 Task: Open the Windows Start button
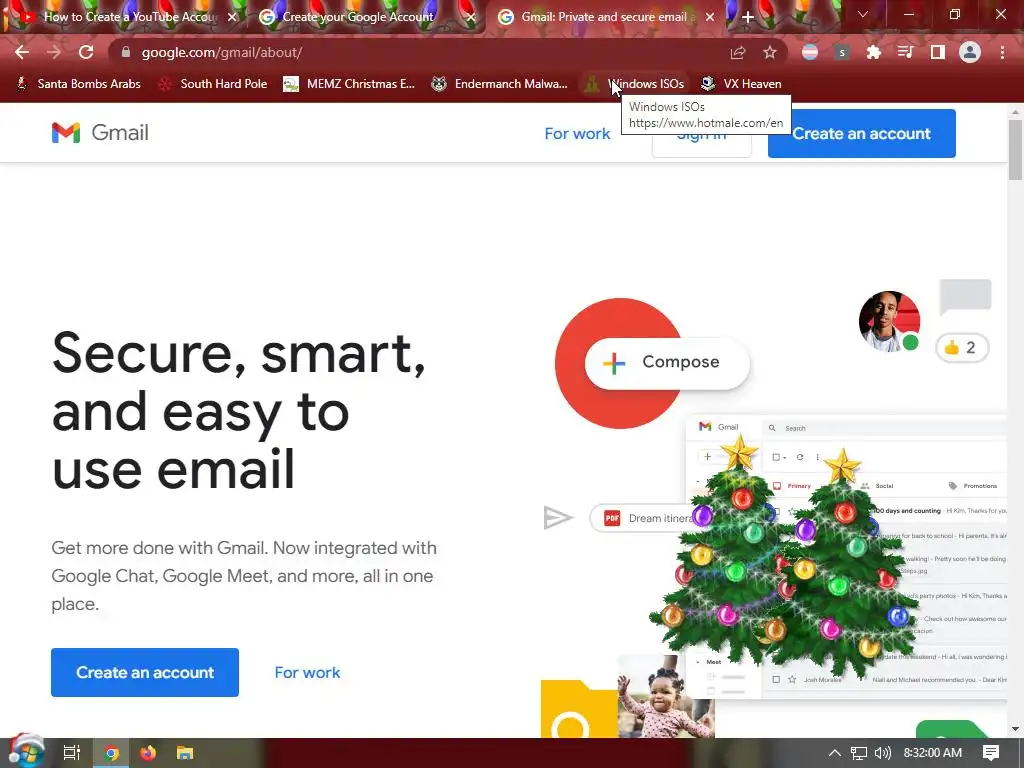26,752
